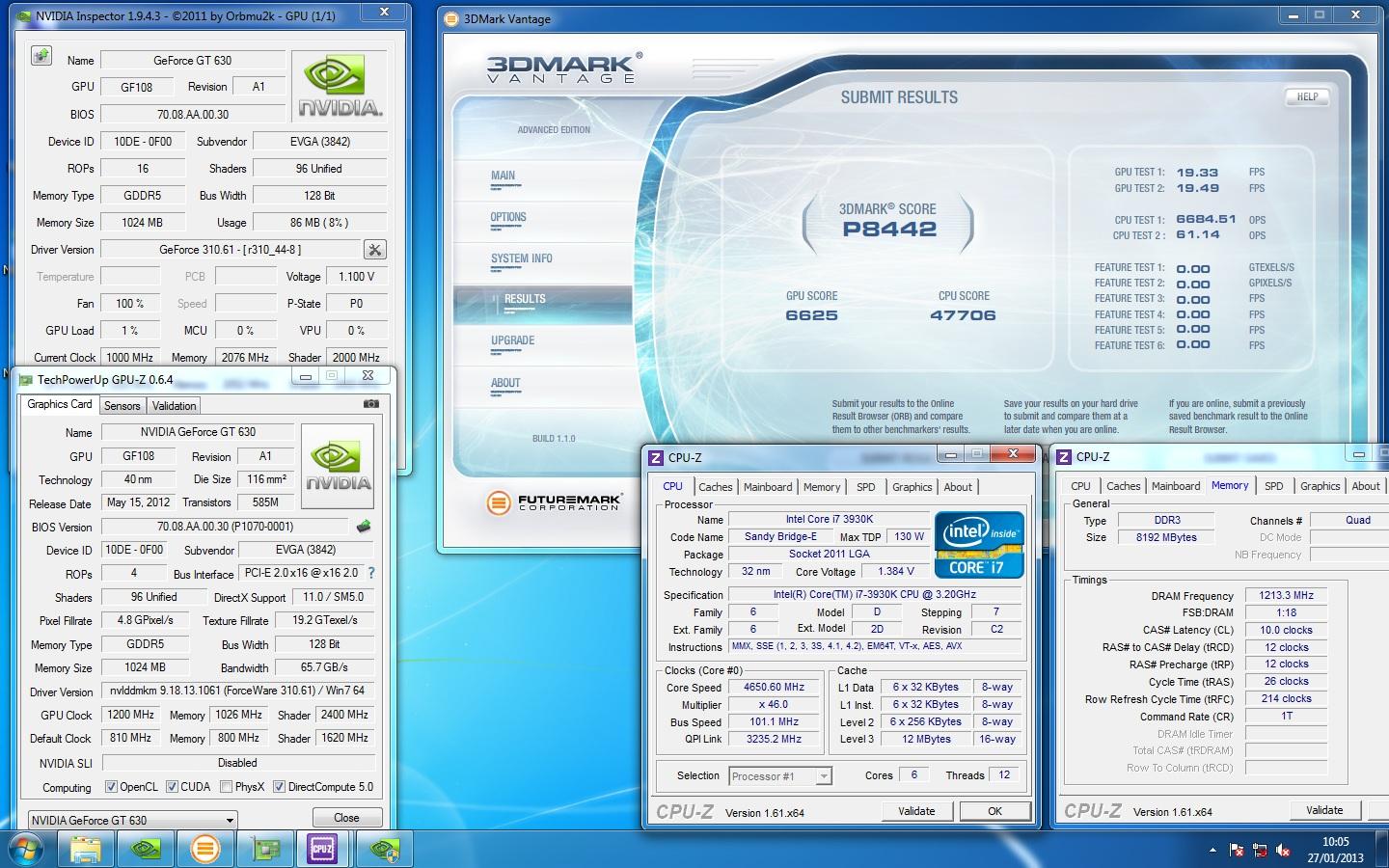Toggle the PhysX checkbox in GPU-Z

[226, 787]
